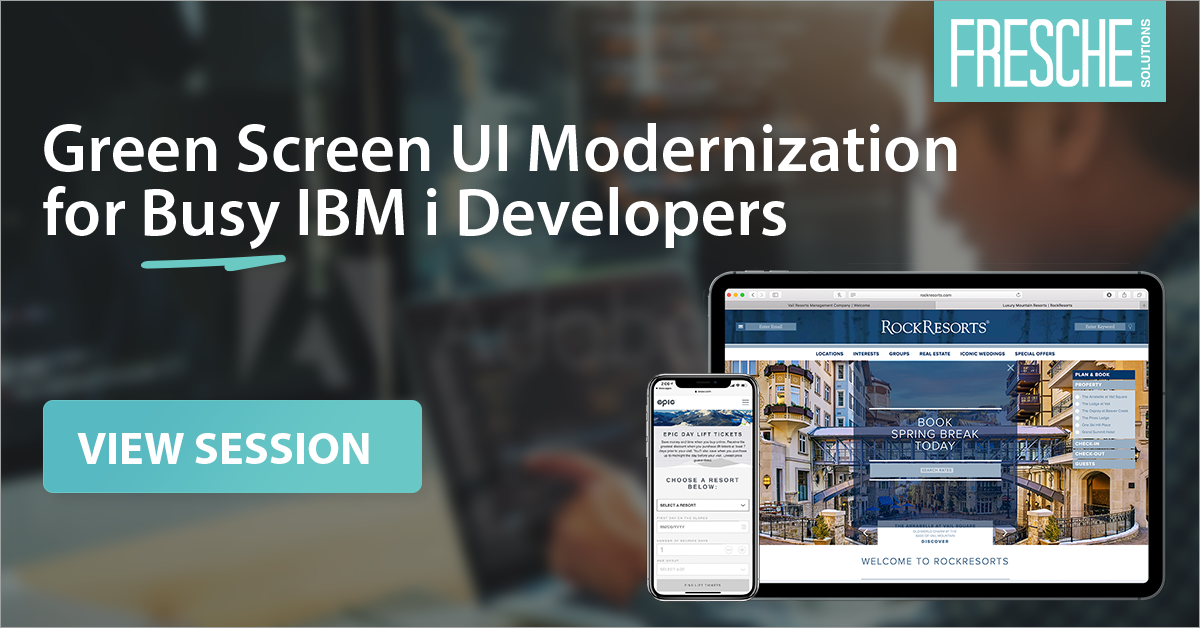Select The Arrabelle at Vail Square option

click(1105, 397)
